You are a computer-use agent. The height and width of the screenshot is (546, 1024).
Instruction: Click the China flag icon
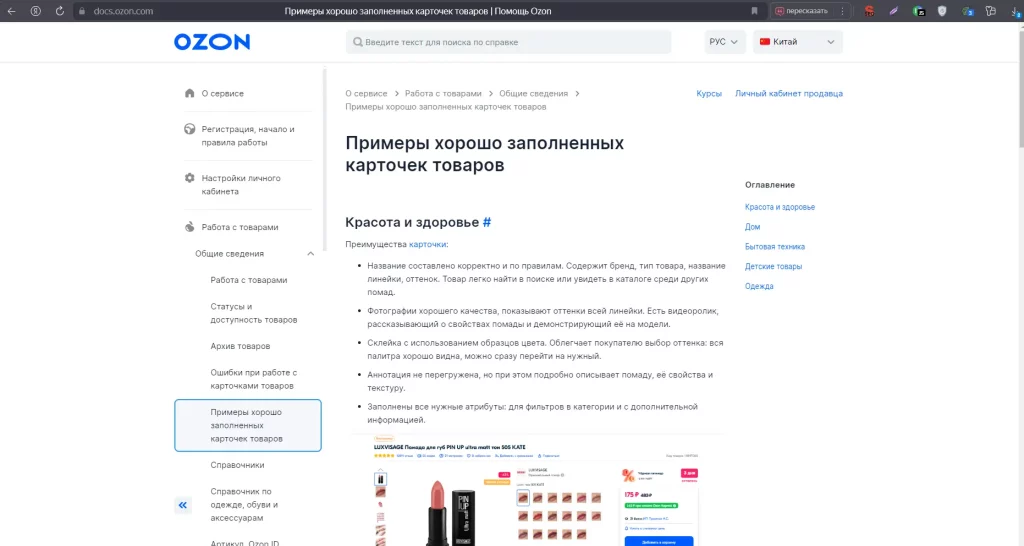click(x=765, y=42)
